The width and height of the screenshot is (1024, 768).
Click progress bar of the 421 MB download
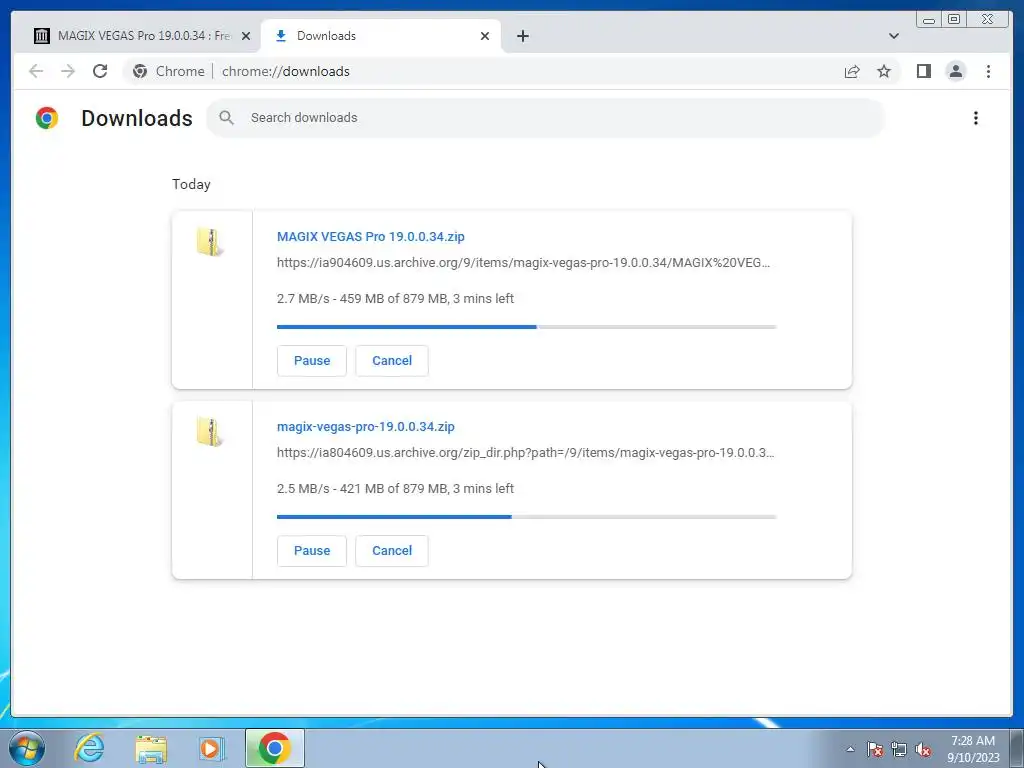tap(526, 517)
